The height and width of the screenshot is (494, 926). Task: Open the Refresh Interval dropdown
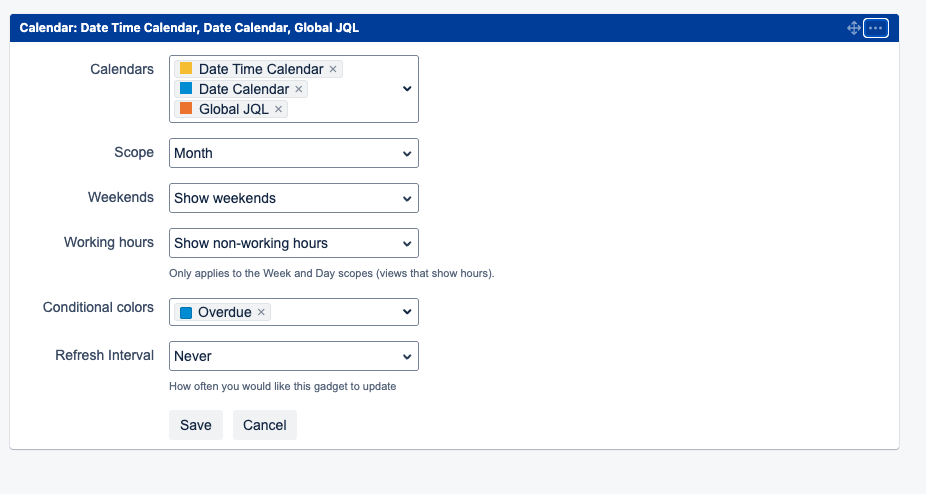294,356
